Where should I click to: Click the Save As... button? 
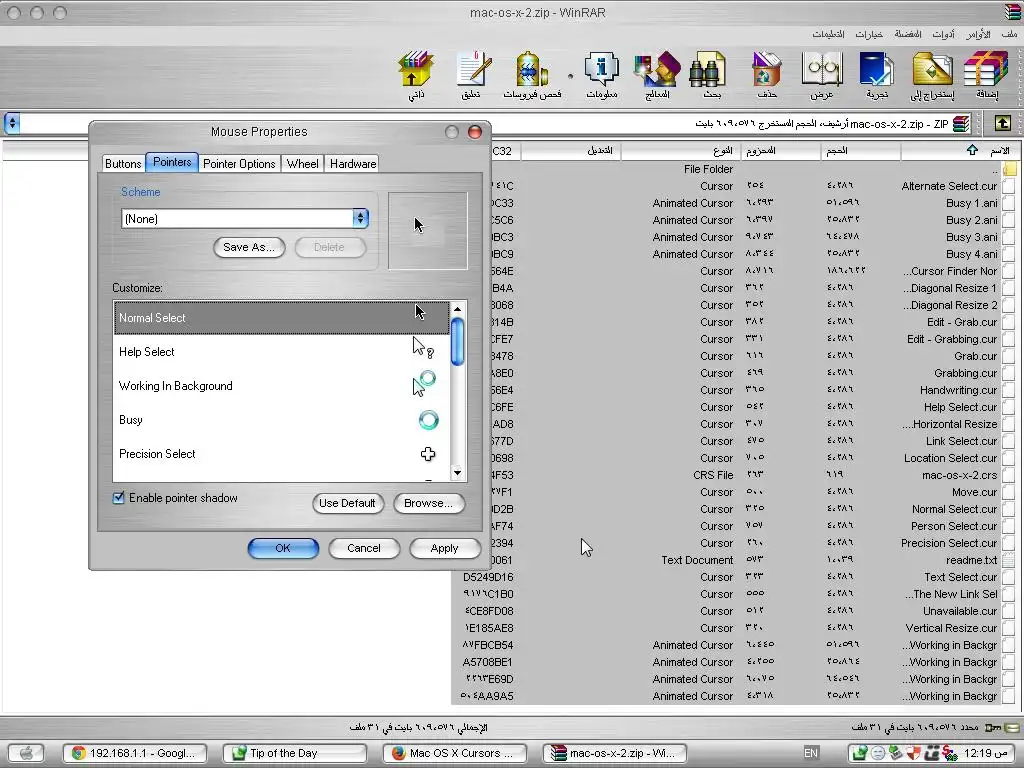coord(249,248)
